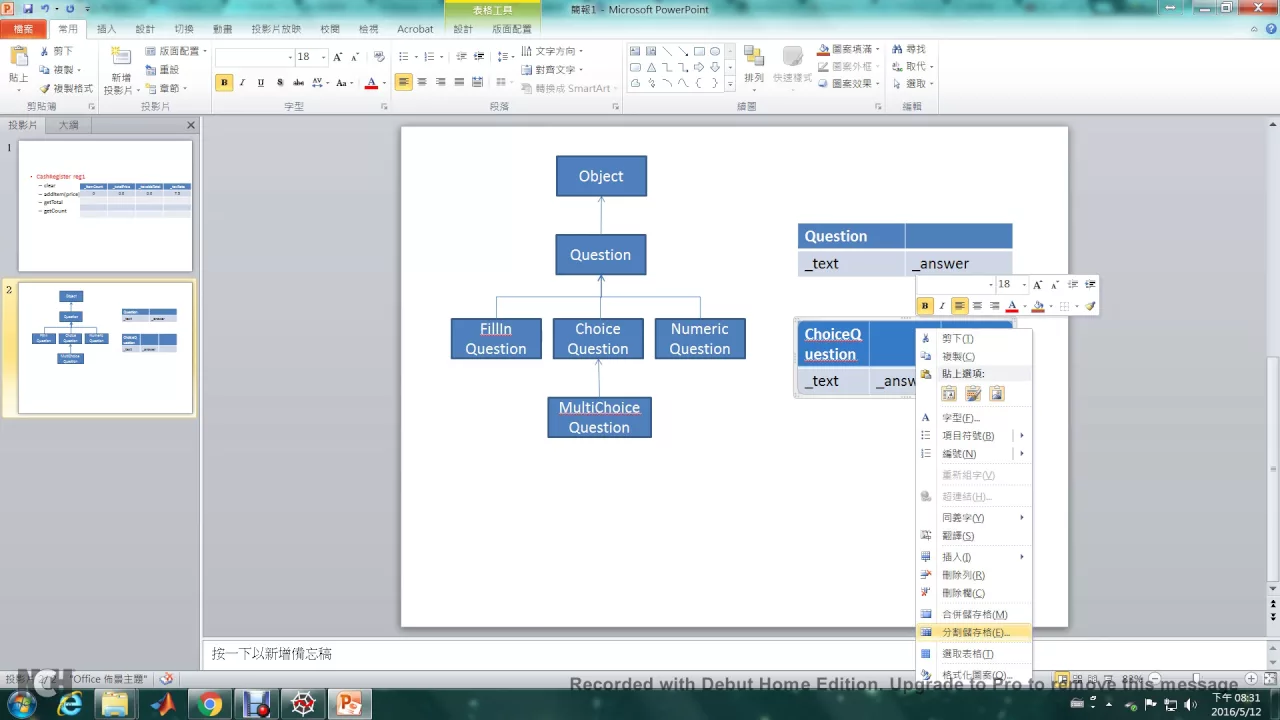This screenshot has width=1280, height=720.
Task: Click the MultiChoice Question box on slide
Action: click(599, 417)
